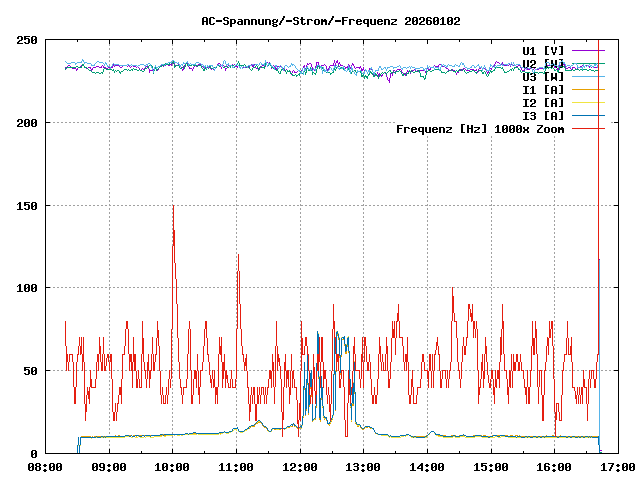Click the 10:00 x-axis time label
The width and height of the screenshot is (640, 480).
(172, 467)
